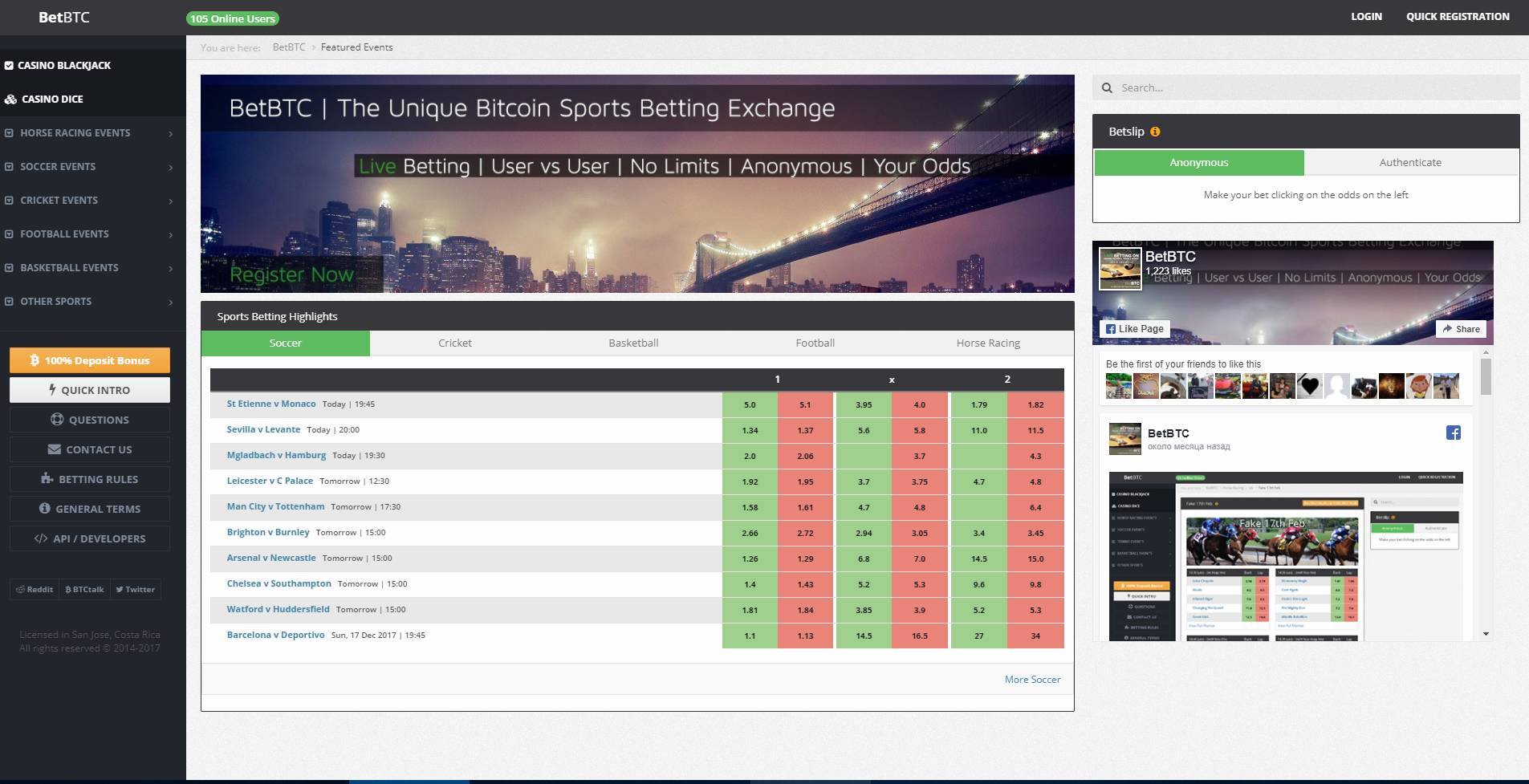1529x784 pixels.
Task: Click Register Now on the banner
Action: [x=291, y=274]
